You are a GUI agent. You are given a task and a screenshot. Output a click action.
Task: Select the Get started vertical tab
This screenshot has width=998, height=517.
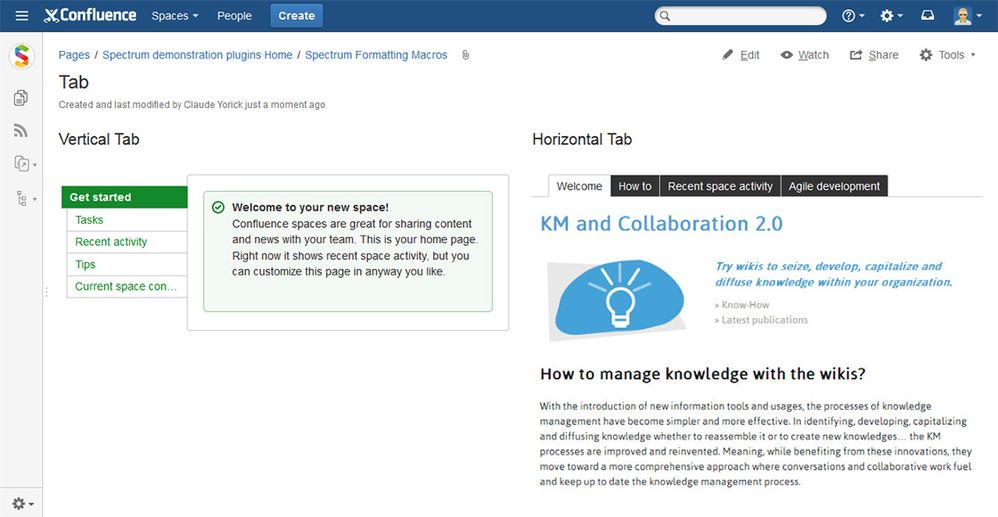click(125, 197)
